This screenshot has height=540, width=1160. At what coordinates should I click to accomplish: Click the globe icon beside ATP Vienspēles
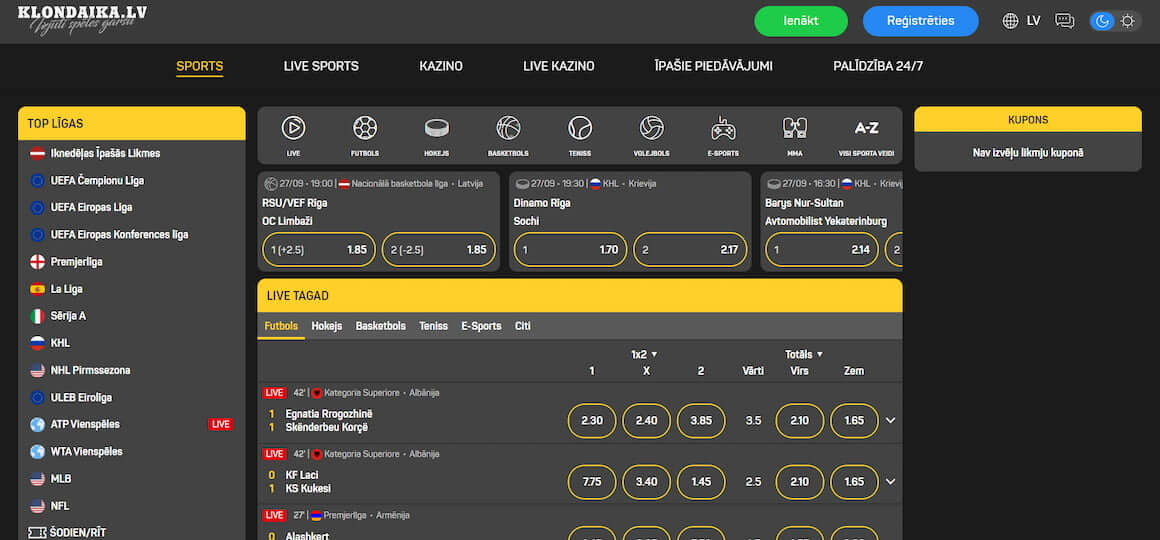click(38, 425)
